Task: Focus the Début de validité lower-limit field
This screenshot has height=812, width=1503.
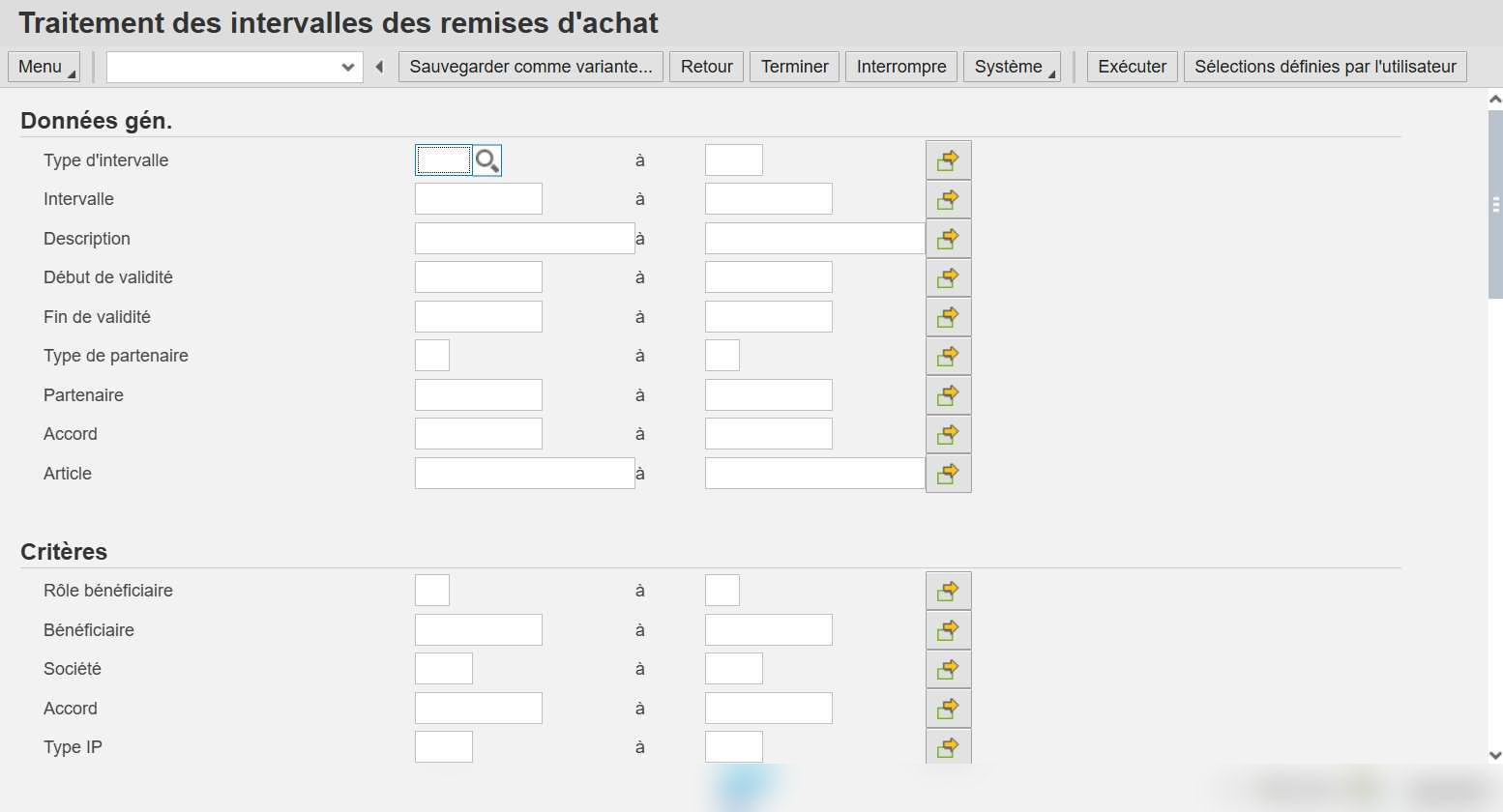Action: pyautogui.click(x=479, y=277)
